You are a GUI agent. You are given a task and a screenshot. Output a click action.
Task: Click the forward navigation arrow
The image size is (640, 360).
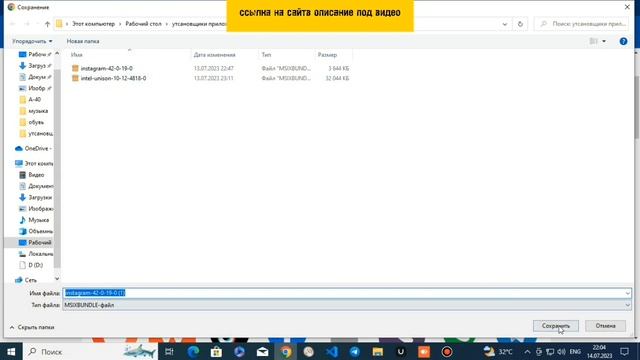coord(27,24)
